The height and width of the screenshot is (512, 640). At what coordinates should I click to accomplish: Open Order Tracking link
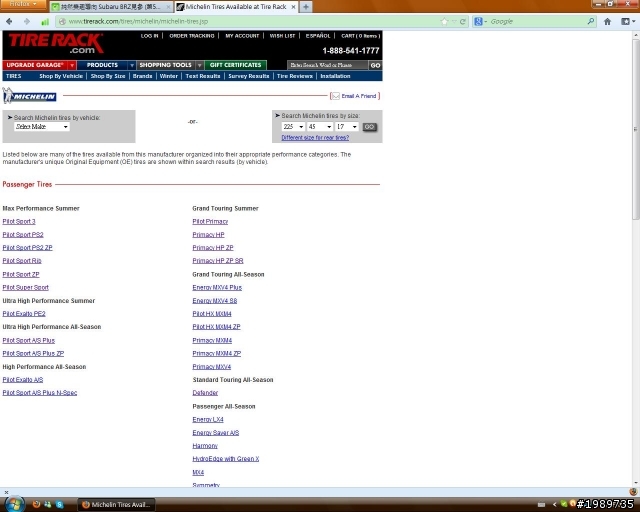click(192, 36)
